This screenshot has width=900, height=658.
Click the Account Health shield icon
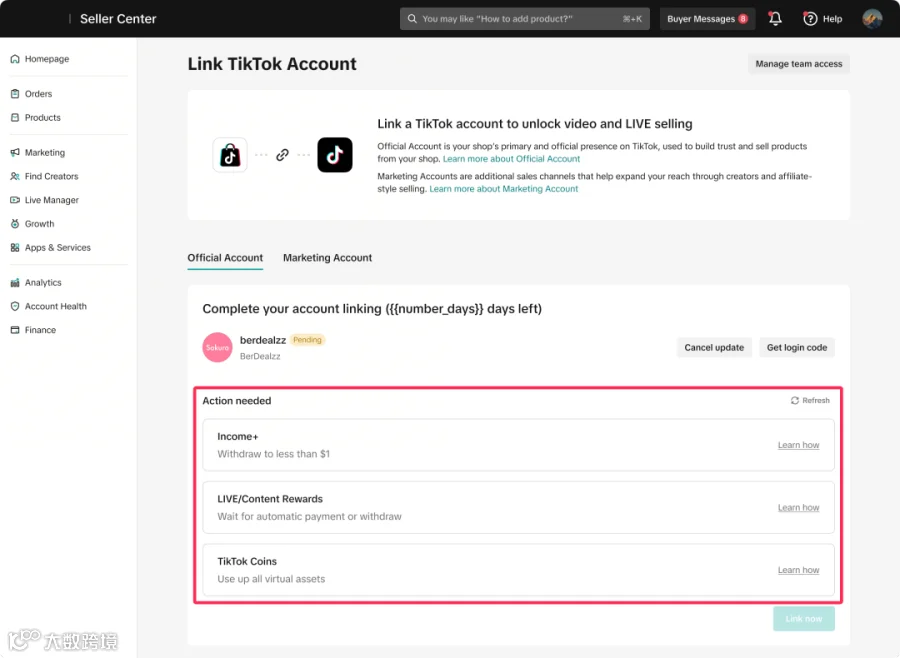[x=15, y=306]
